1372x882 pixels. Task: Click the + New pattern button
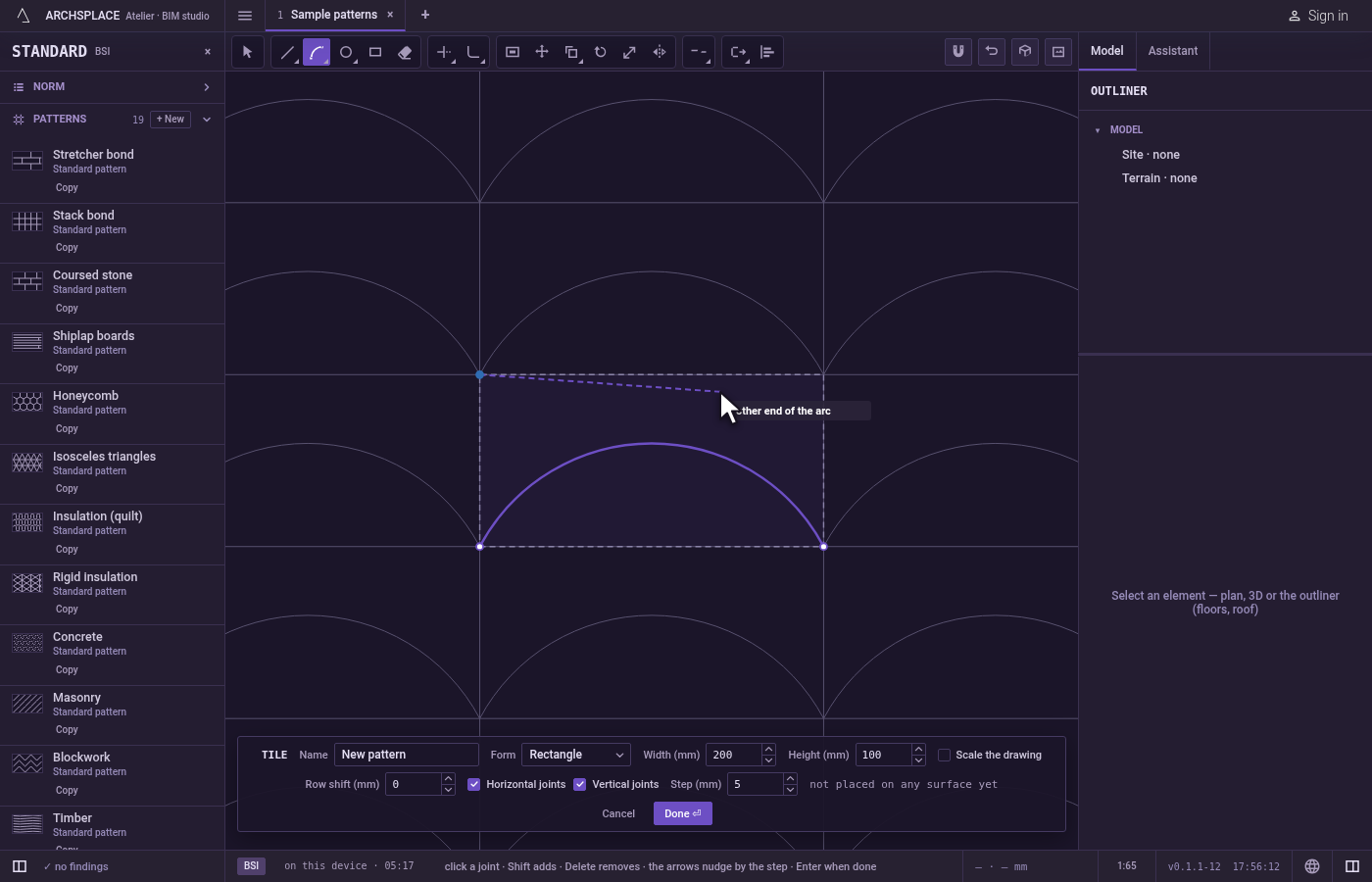[x=171, y=120]
